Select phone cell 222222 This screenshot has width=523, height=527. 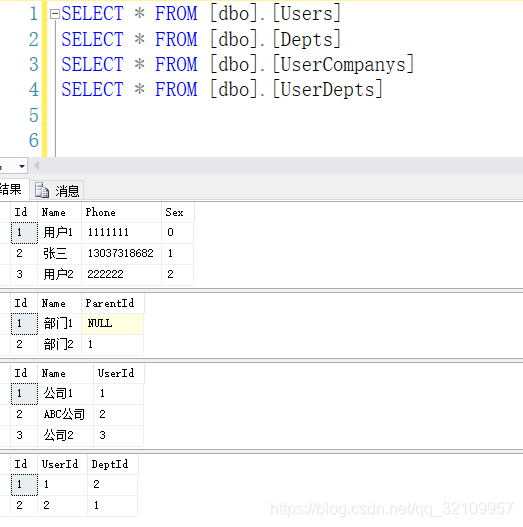121,275
